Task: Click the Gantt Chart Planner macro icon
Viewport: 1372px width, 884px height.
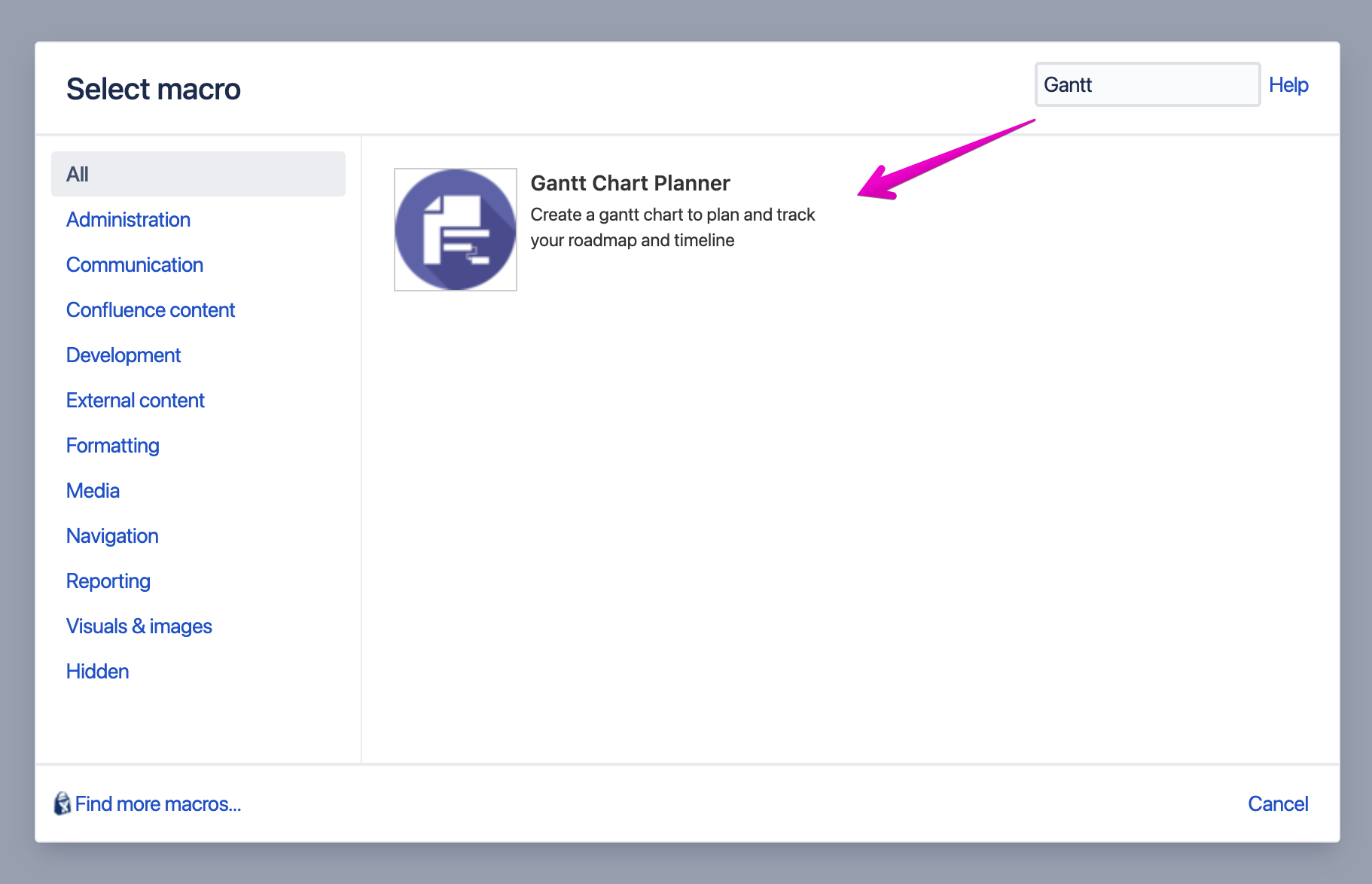Action: point(455,230)
